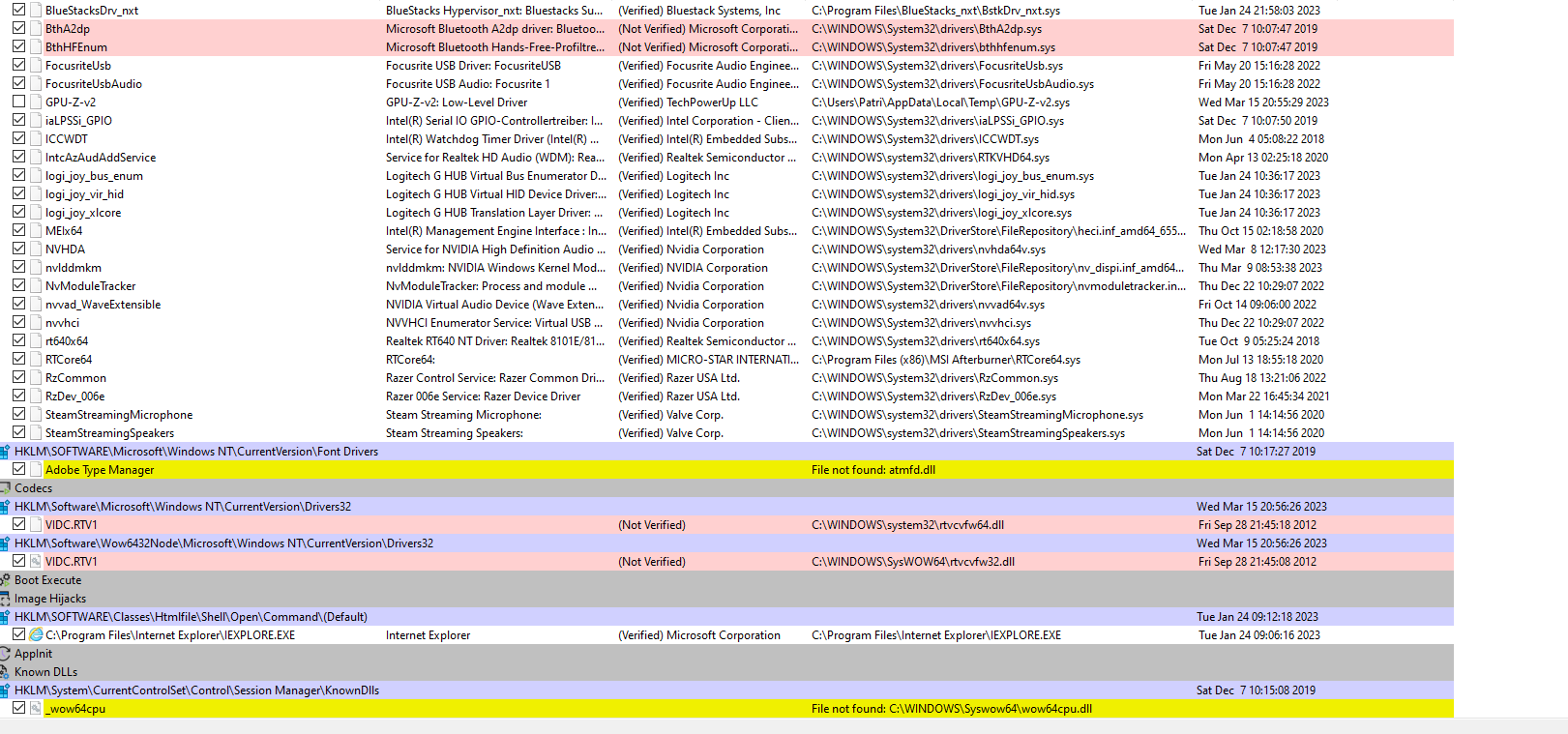Click the file icon beside RzCommon
Viewport: 1568px width, 734px height.
tap(36, 378)
